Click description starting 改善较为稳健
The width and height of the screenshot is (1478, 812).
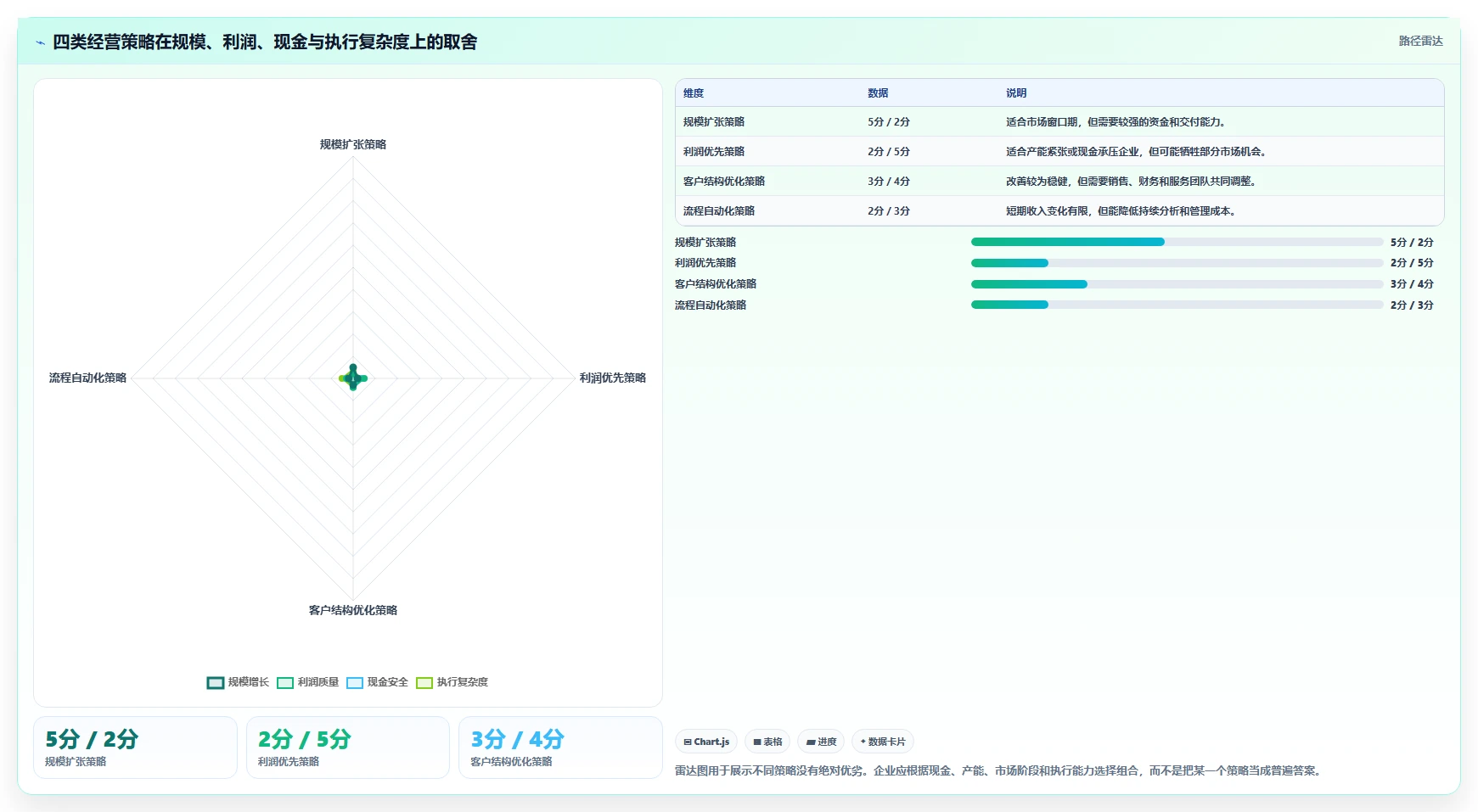click(1133, 182)
